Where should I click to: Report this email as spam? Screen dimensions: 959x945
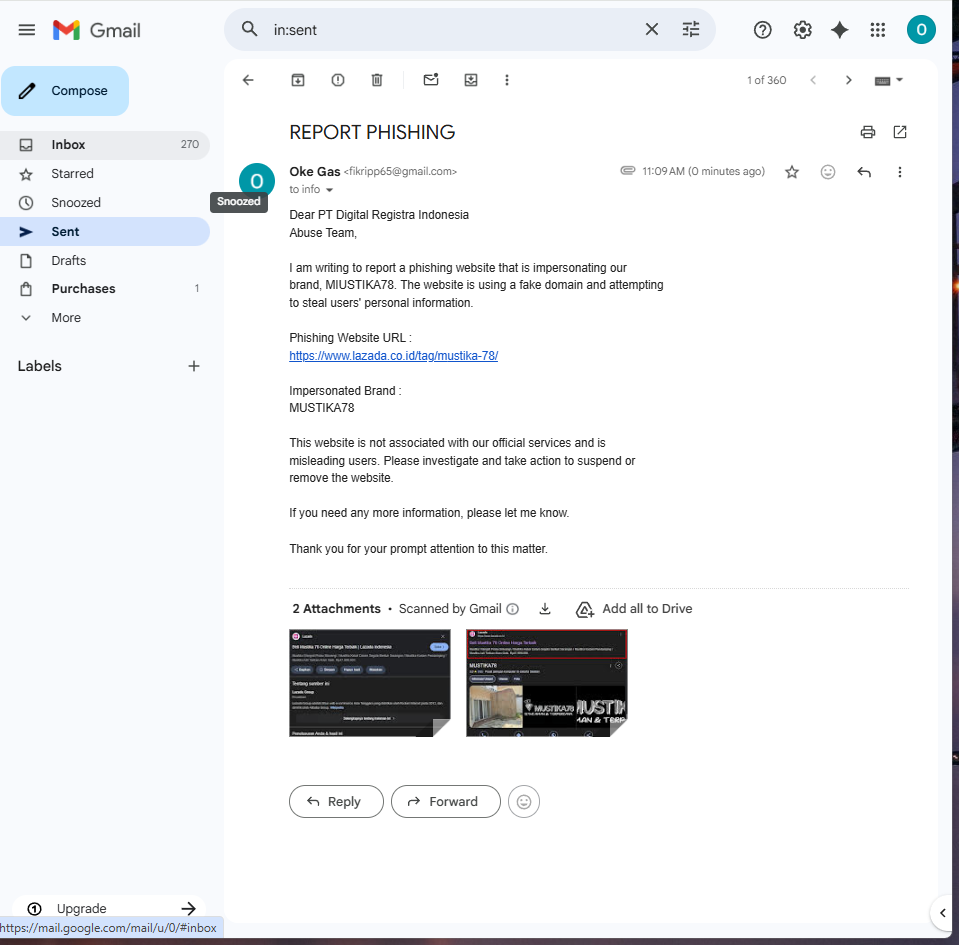tap(338, 80)
